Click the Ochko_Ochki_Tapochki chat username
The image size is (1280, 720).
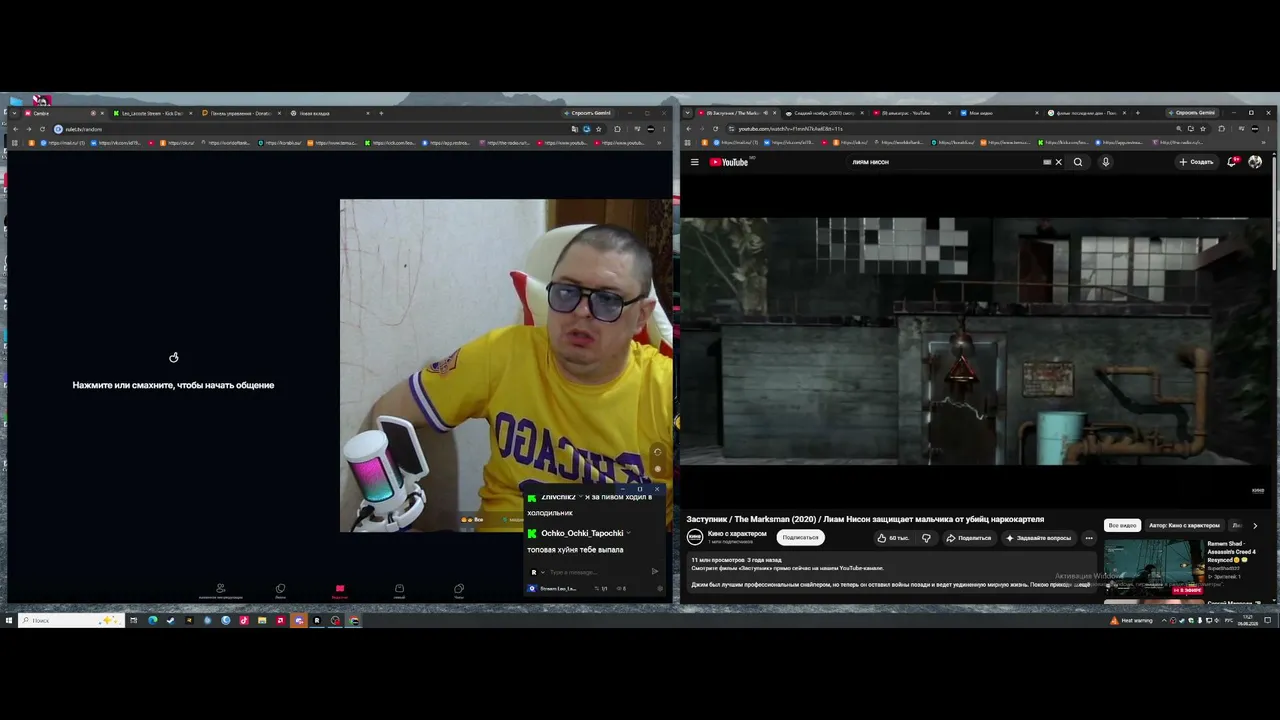[582, 533]
